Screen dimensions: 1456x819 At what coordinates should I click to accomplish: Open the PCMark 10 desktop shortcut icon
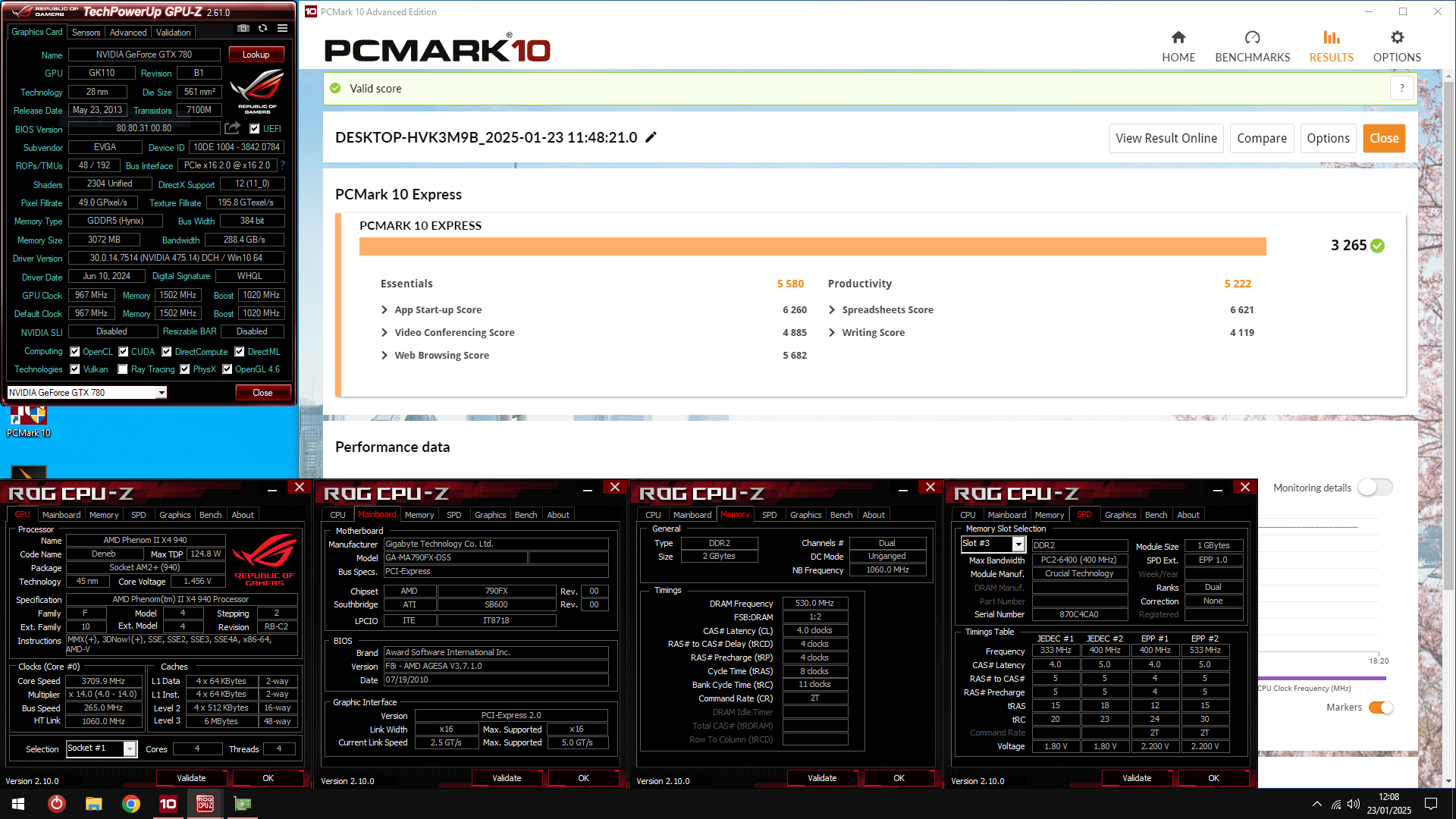coord(28,421)
